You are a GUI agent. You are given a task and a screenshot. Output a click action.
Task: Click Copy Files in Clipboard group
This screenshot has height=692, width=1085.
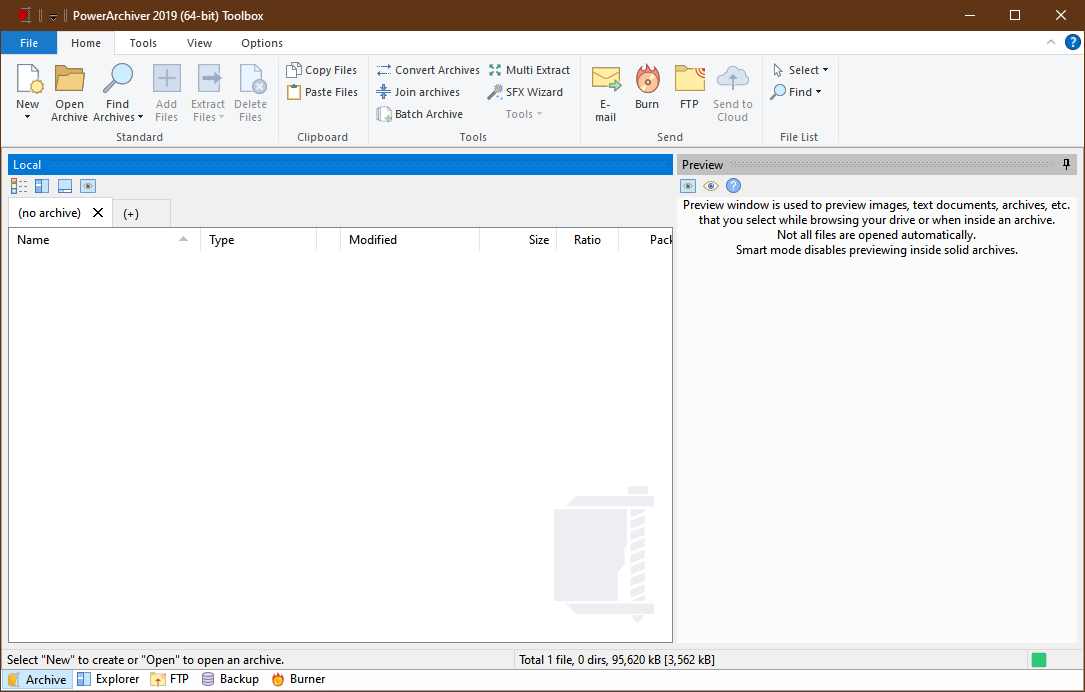pyautogui.click(x=322, y=70)
